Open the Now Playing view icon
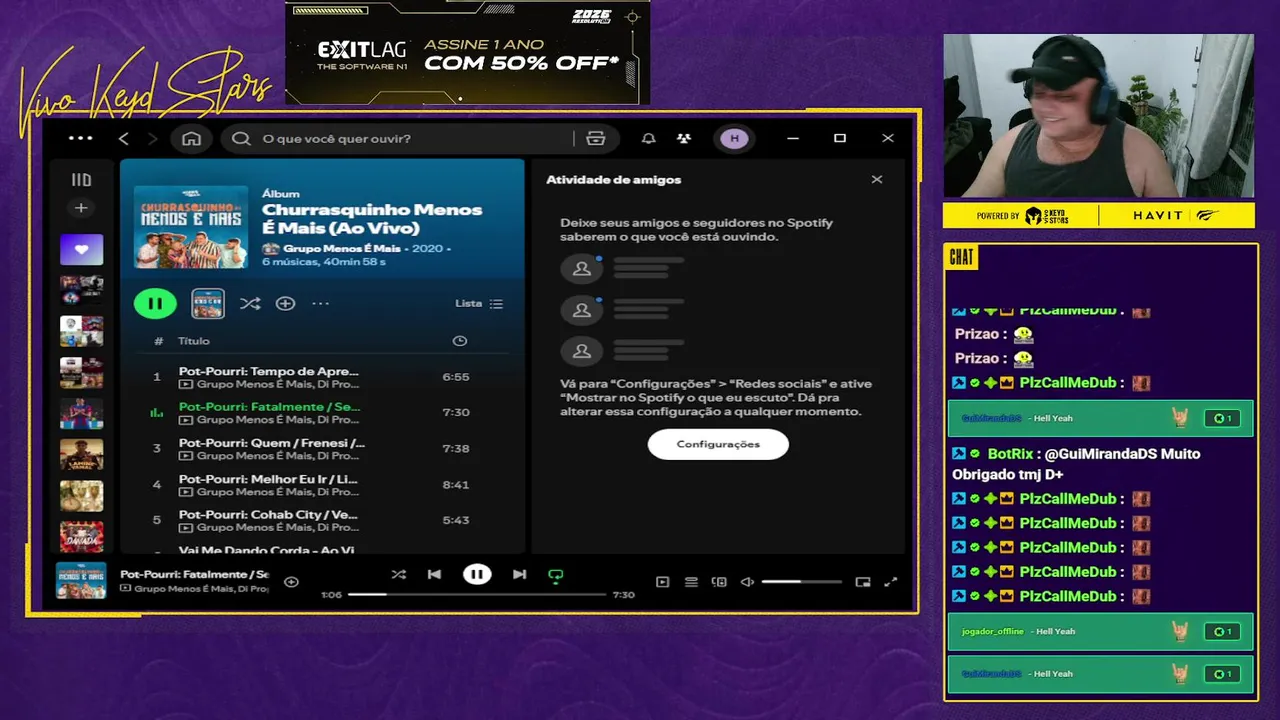This screenshot has width=1280, height=720. 662,581
